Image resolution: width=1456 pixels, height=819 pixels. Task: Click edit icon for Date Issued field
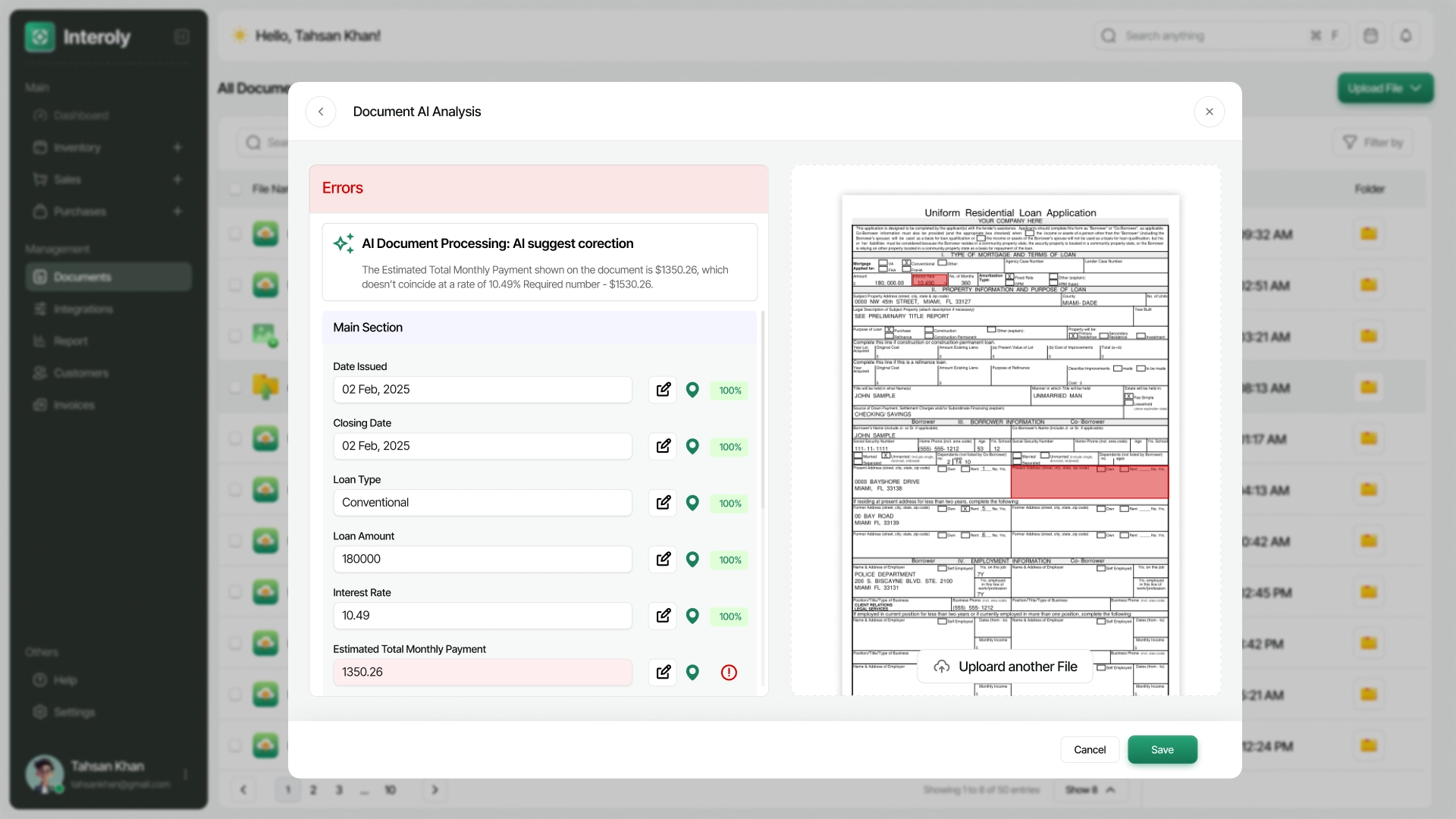pos(663,390)
